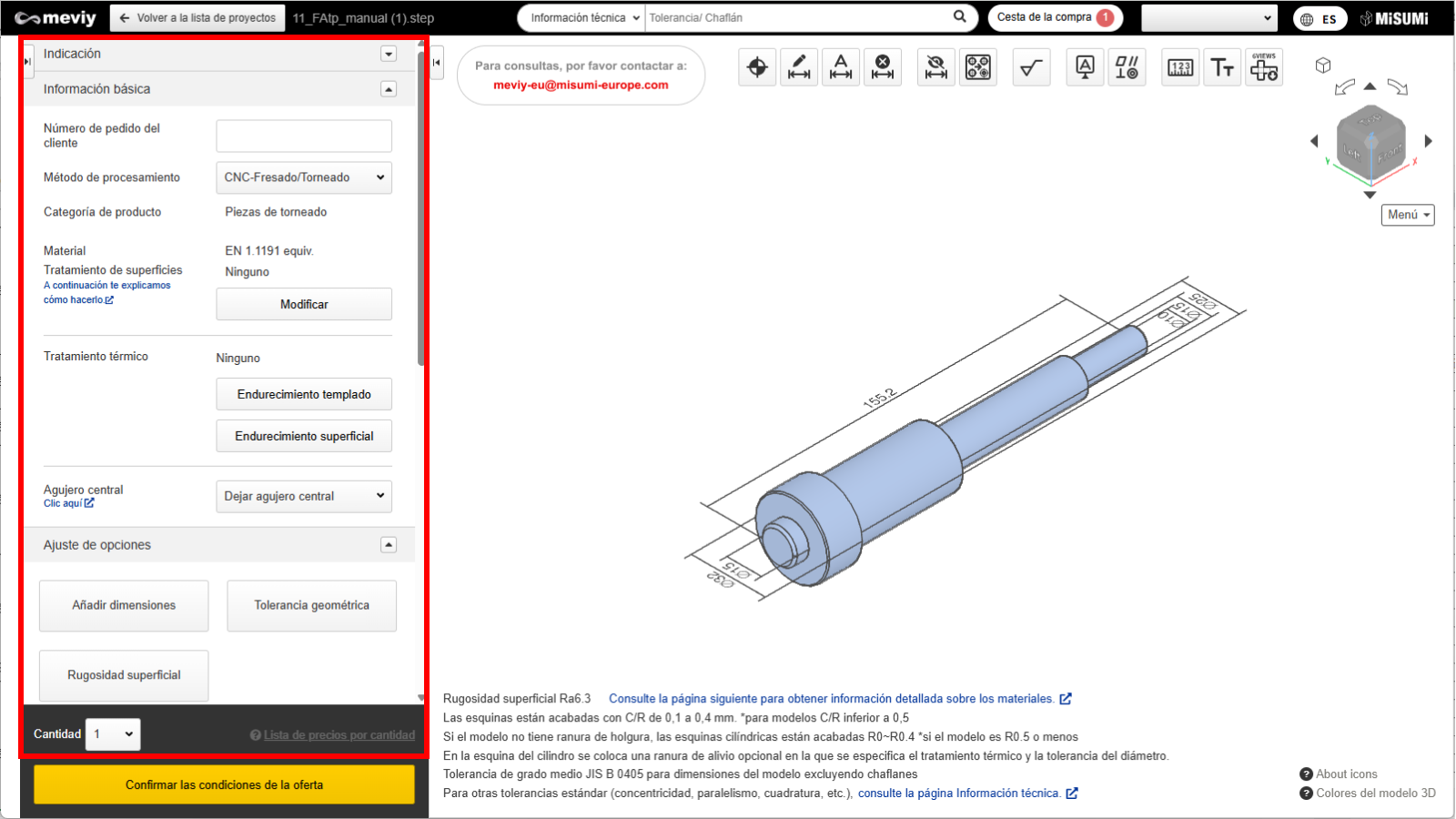Open Cesta de la compra
This screenshot has height=819, width=1456.
[1054, 17]
